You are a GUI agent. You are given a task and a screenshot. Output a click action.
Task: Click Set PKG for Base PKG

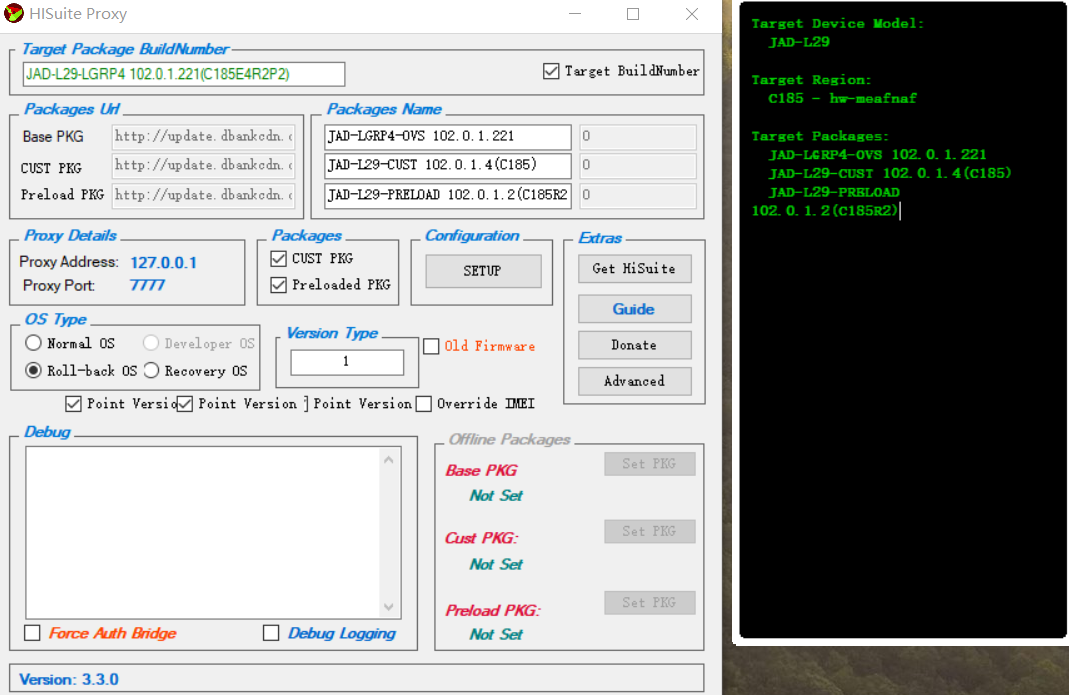[650, 464]
